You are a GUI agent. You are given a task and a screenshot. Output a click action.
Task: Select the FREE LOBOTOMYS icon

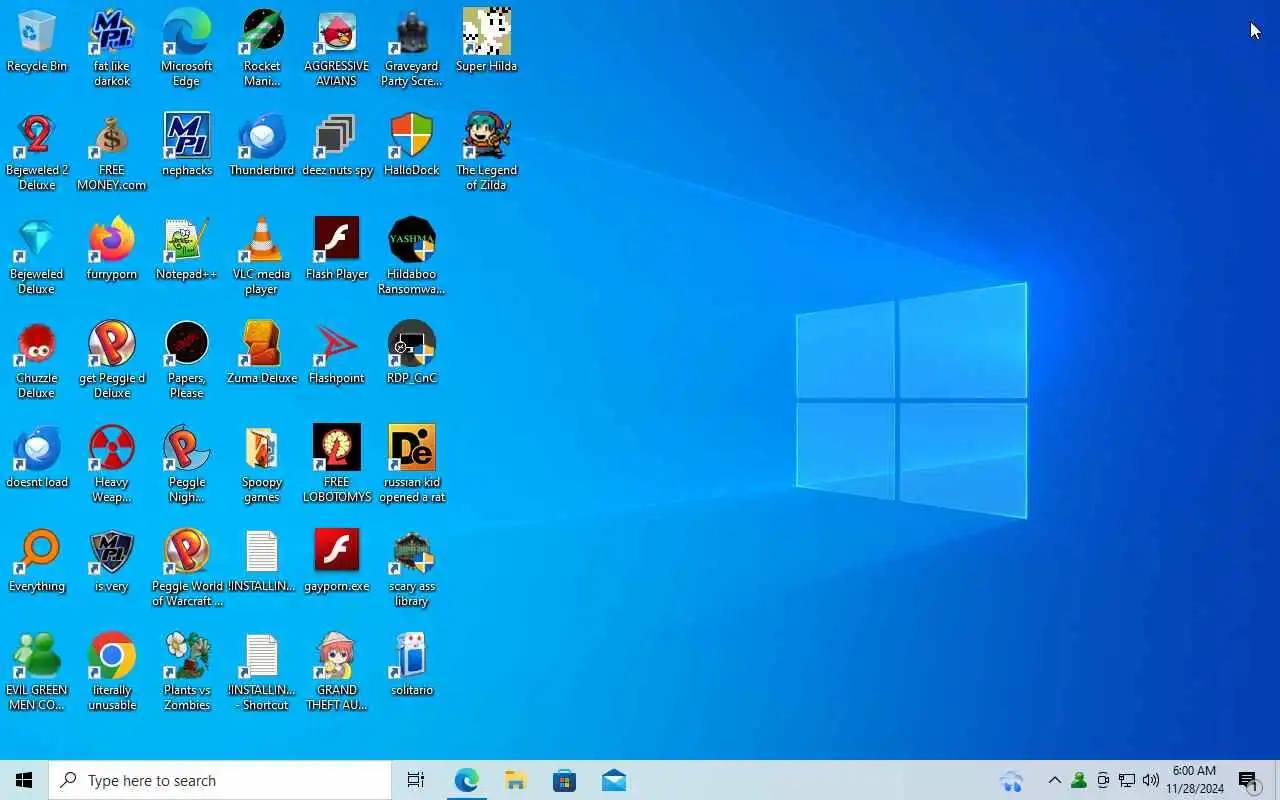(337, 464)
